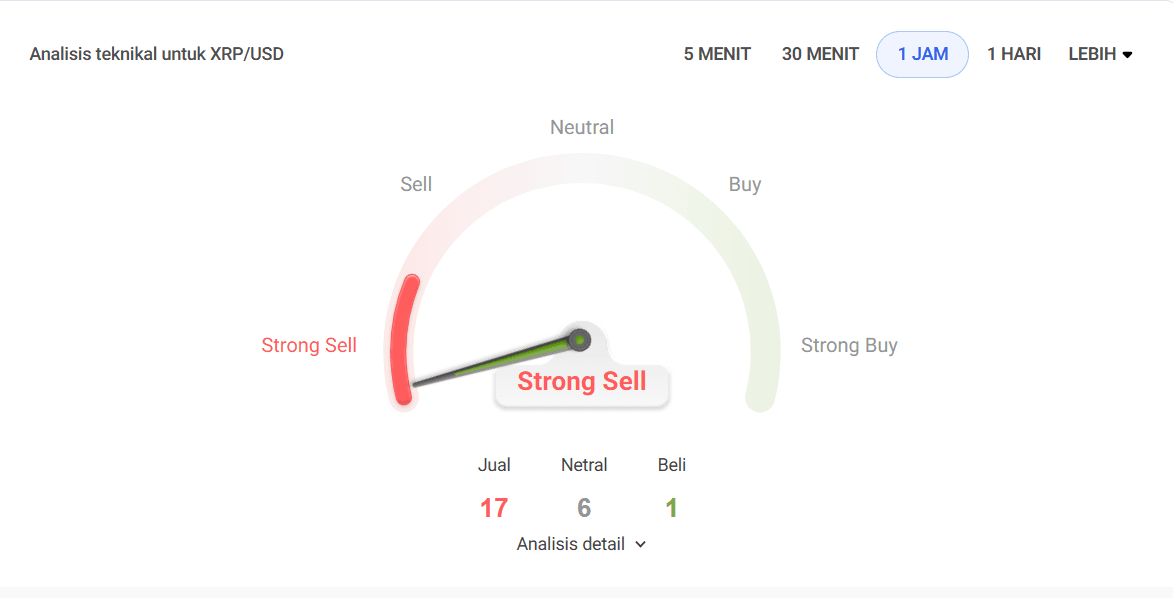Image resolution: width=1173 pixels, height=598 pixels.
Task: Select the 30 MENIT timeframe
Action: [820, 54]
